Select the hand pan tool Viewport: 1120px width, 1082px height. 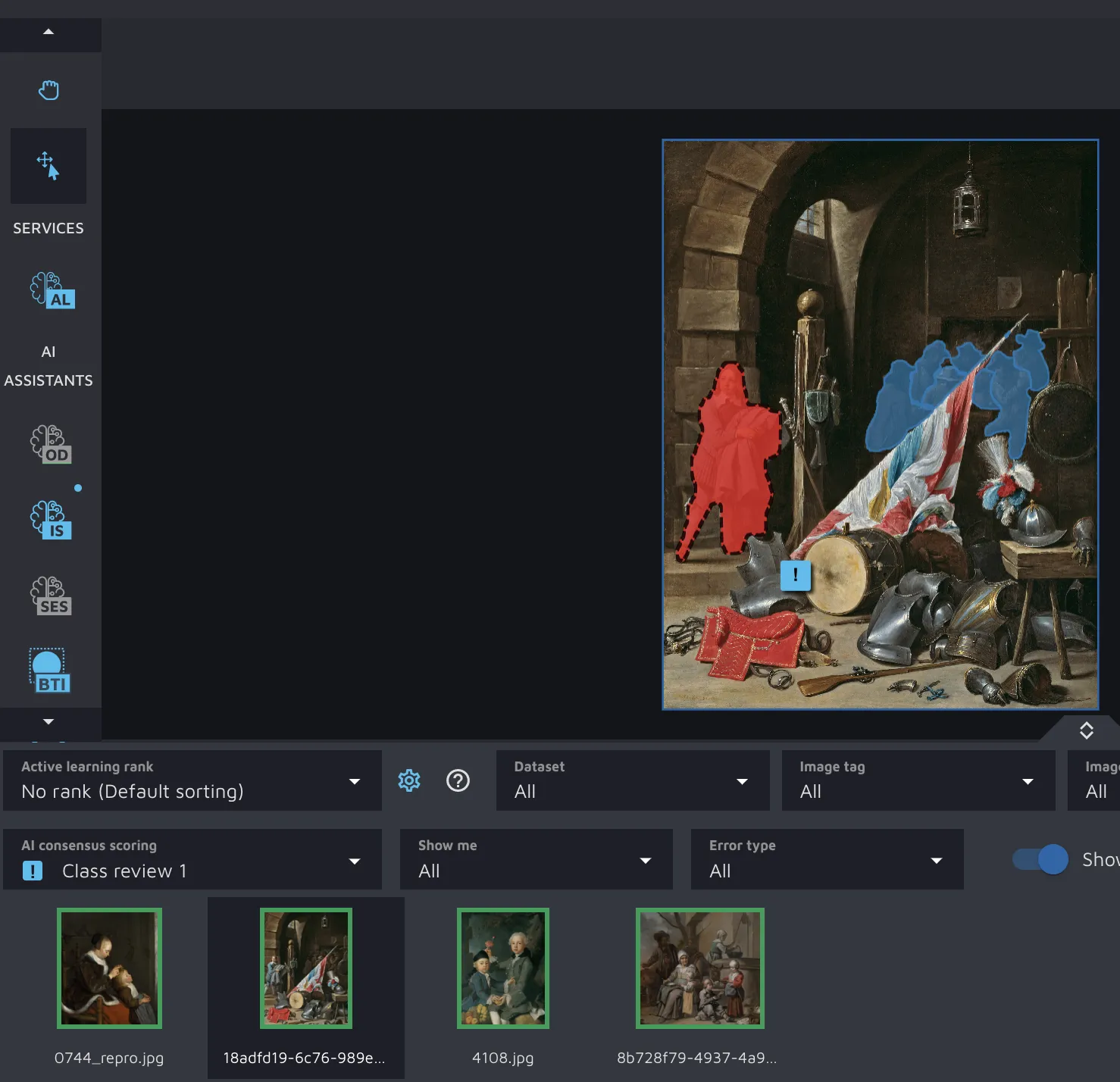[48, 90]
